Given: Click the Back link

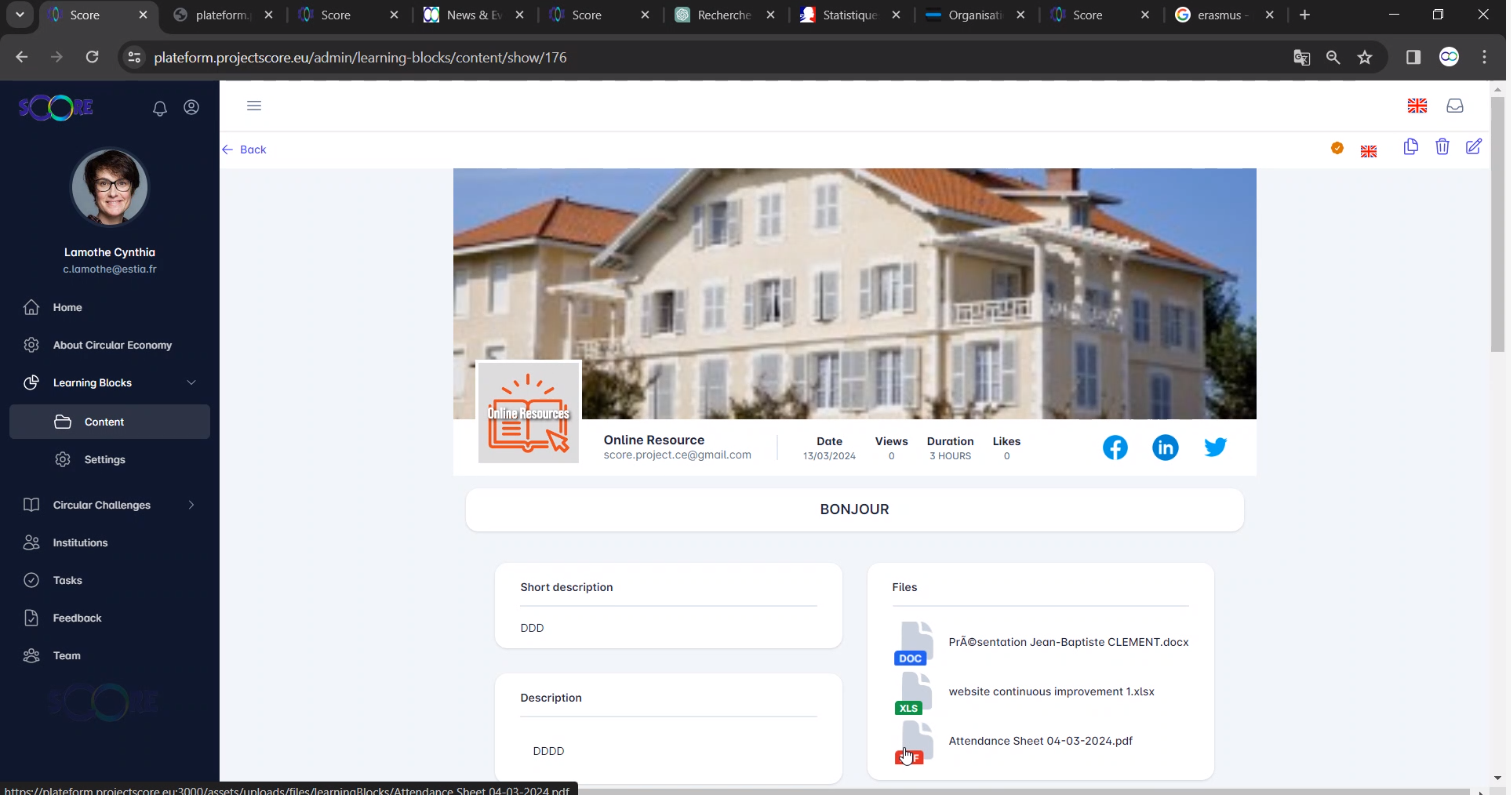Looking at the screenshot, I should pos(244,150).
